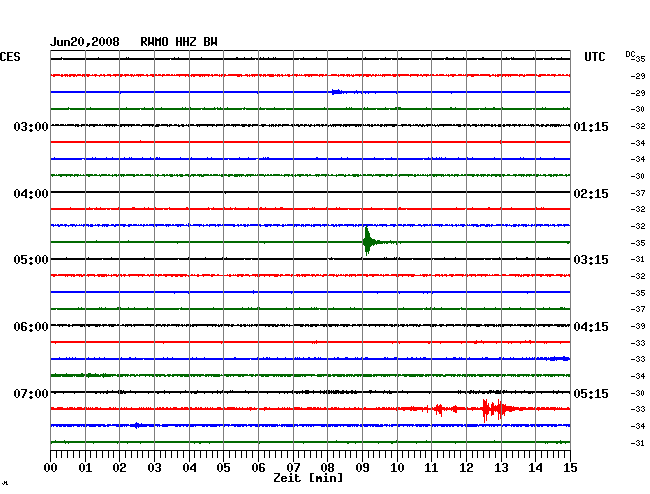Click minute 15 on the time axis
The height and width of the screenshot is (494, 650).
(x=570, y=468)
